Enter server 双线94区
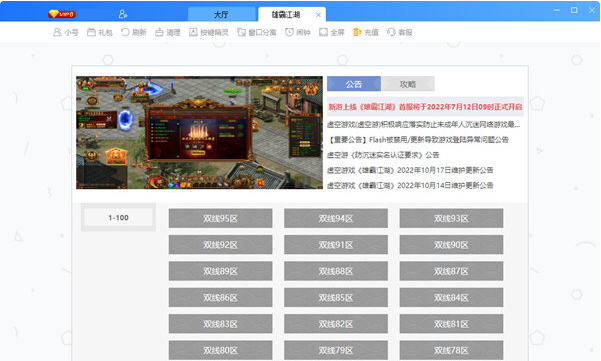 pyautogui.click(x=336, y=218)
